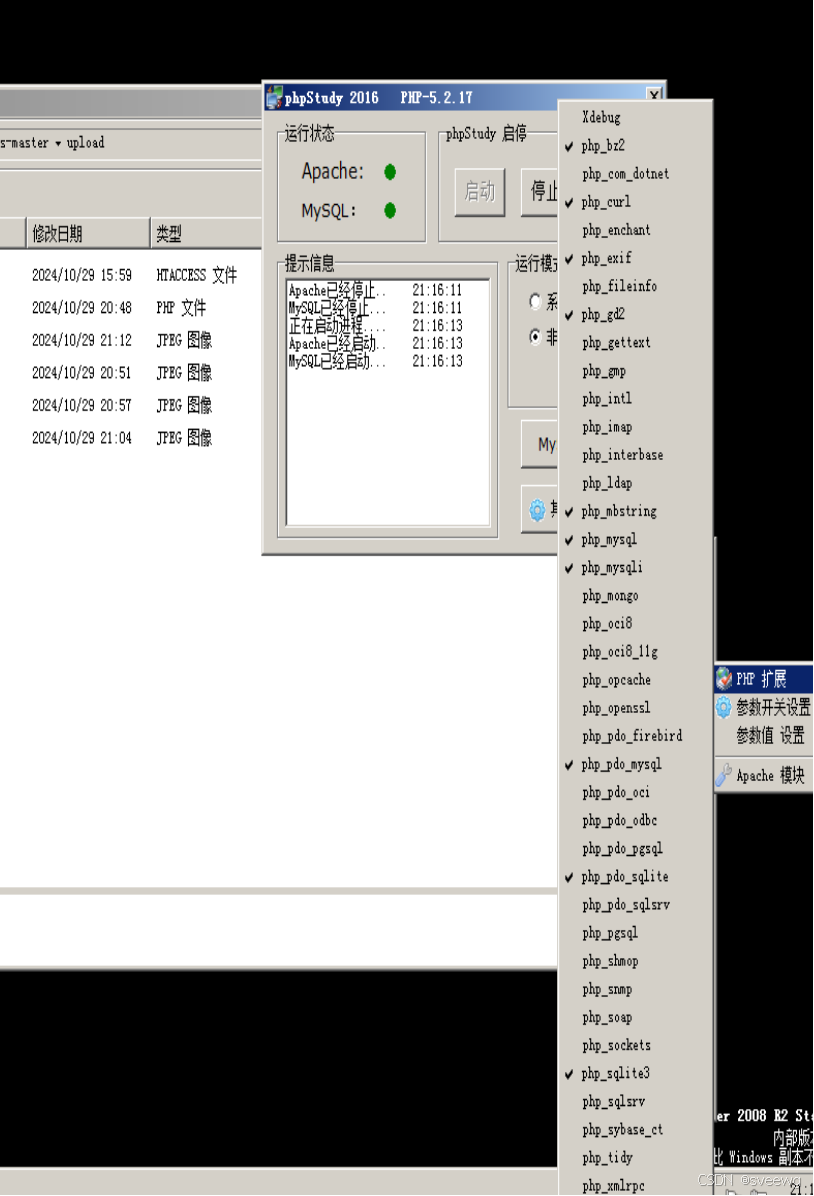Enable the php_ldap extension
Screen dimensions: 814x1196
click(x=636, y=483)
